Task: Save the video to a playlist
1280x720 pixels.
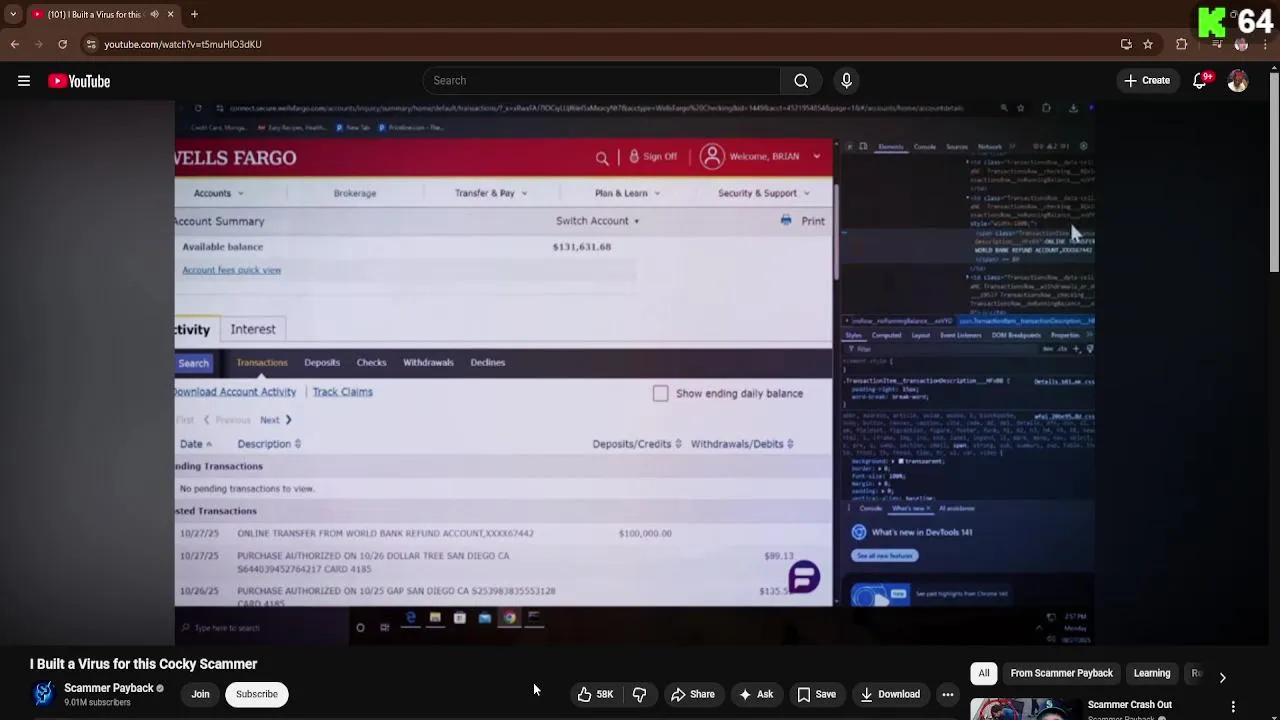Action: (815, 694)
